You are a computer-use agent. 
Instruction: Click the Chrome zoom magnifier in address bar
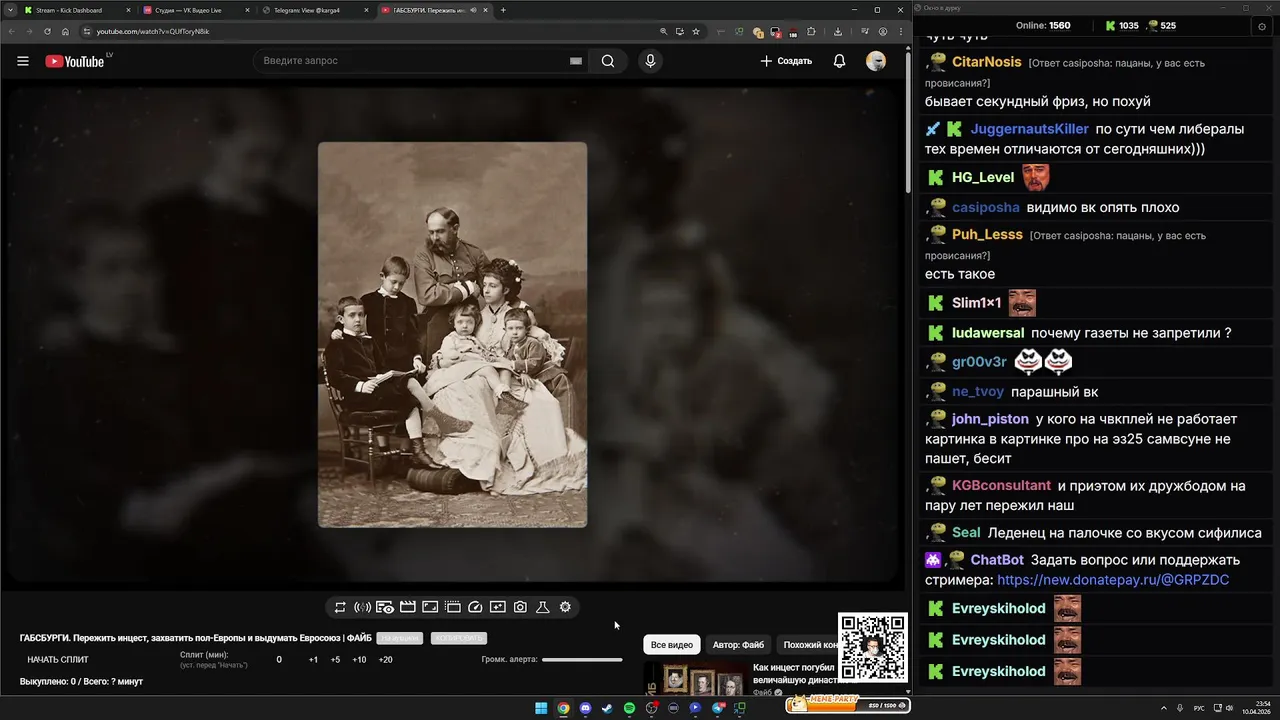pos(664,31)
